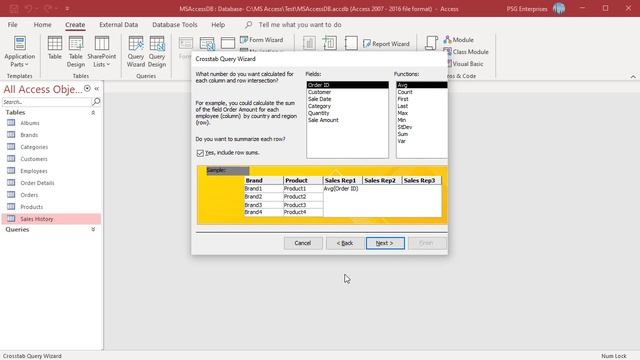The height and width of the screenshot is (360, 640).
Task: Go Back in the wizard
Action: pos(344,243)
